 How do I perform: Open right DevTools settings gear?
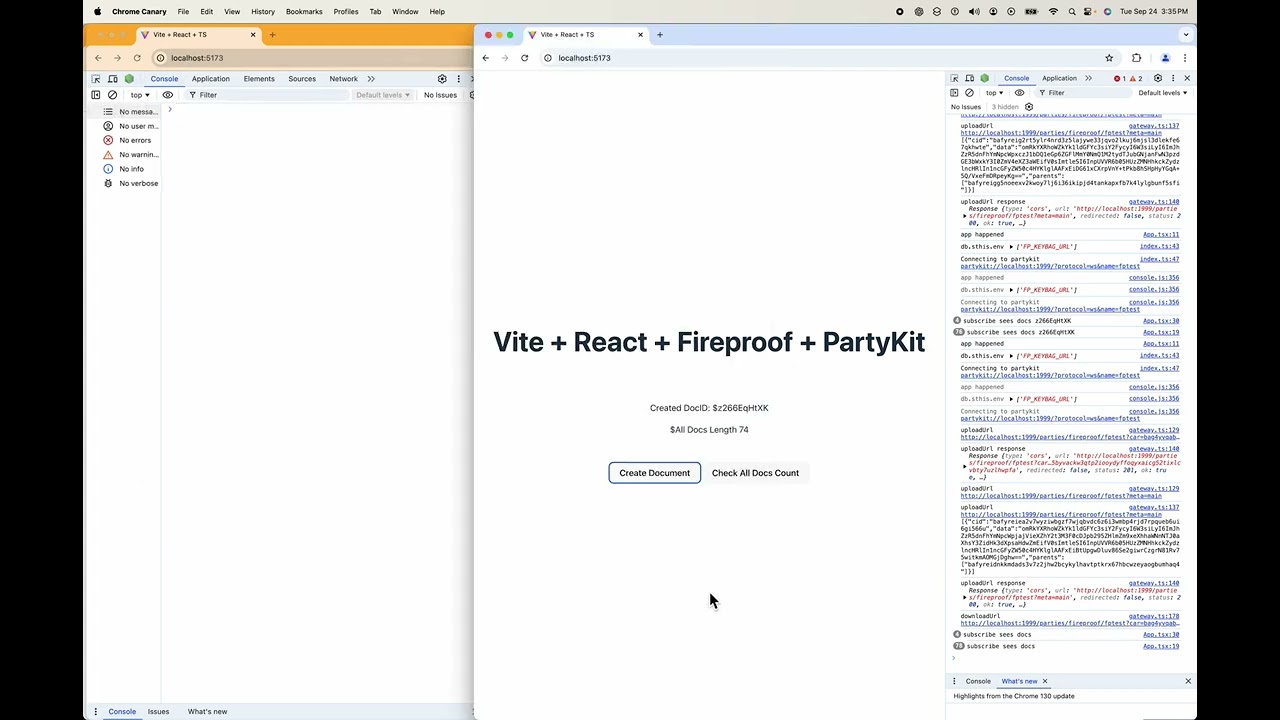[1158, 78]
